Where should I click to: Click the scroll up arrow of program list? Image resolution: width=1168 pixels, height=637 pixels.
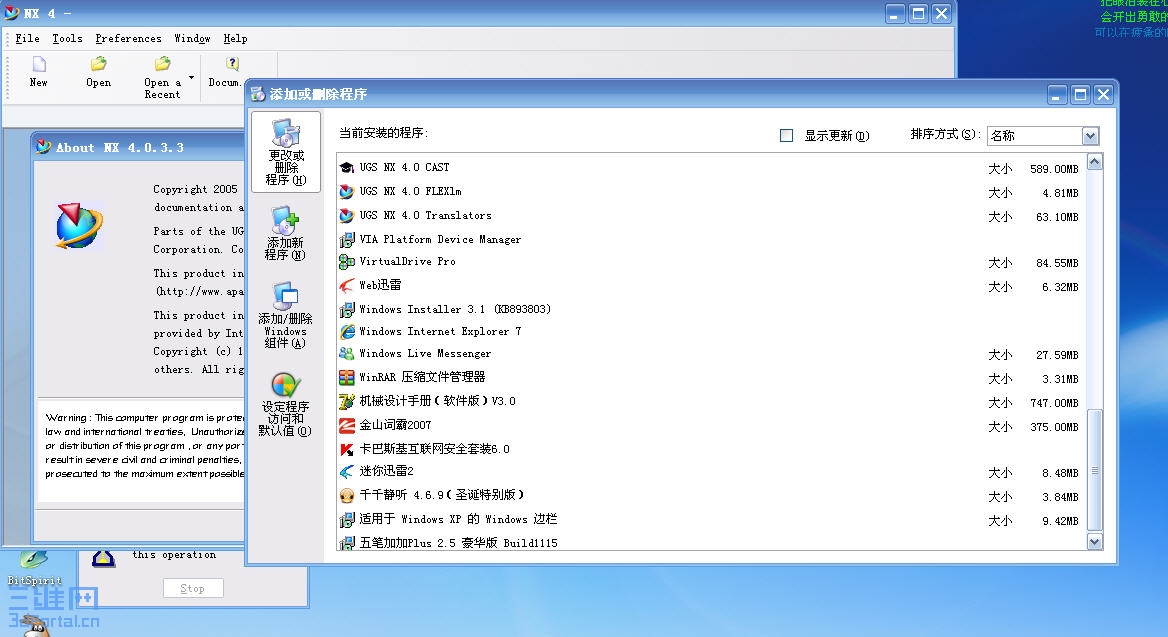tap(1094, 162)
